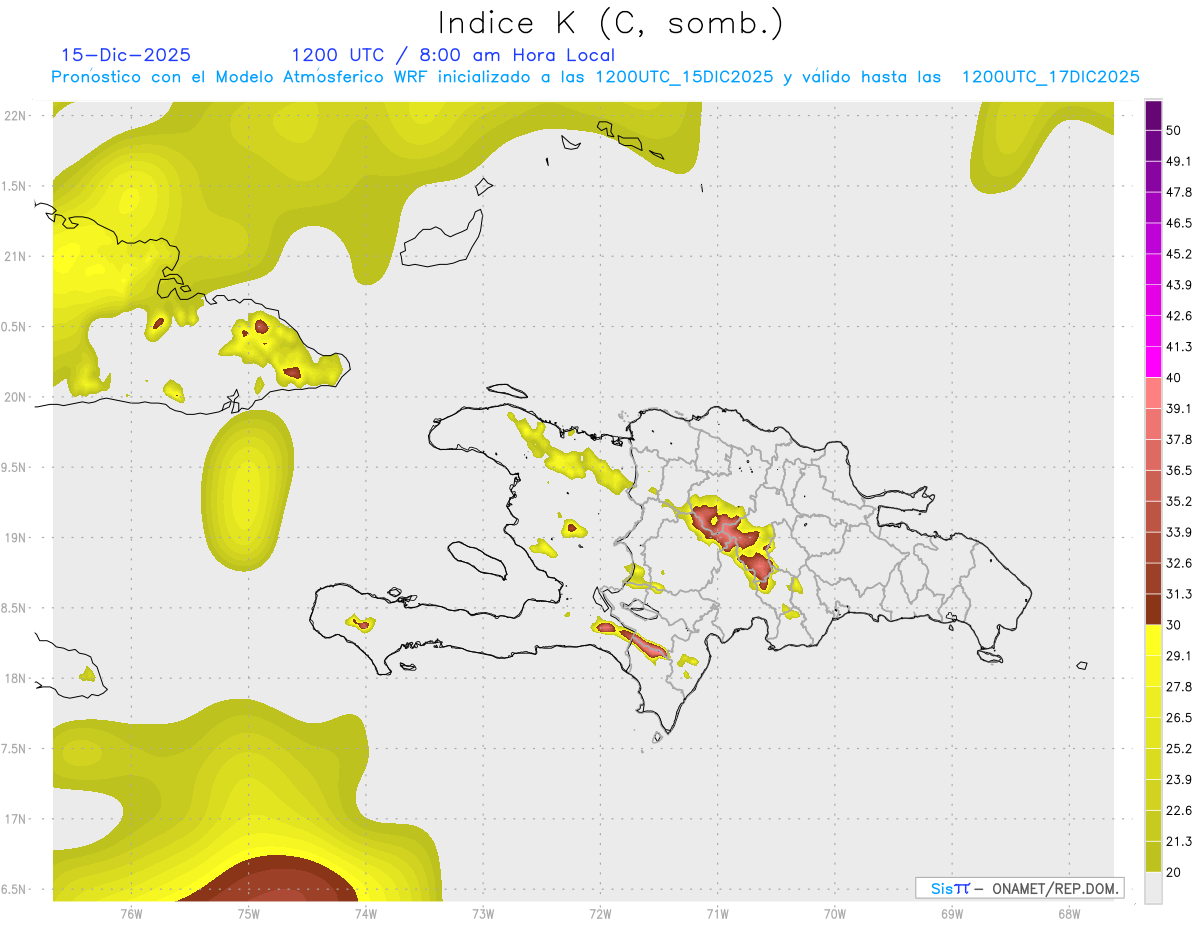Click the "15-Dic-2025" date label
Viewport: 1200px width, 927px height.
(x=126, y=55)
